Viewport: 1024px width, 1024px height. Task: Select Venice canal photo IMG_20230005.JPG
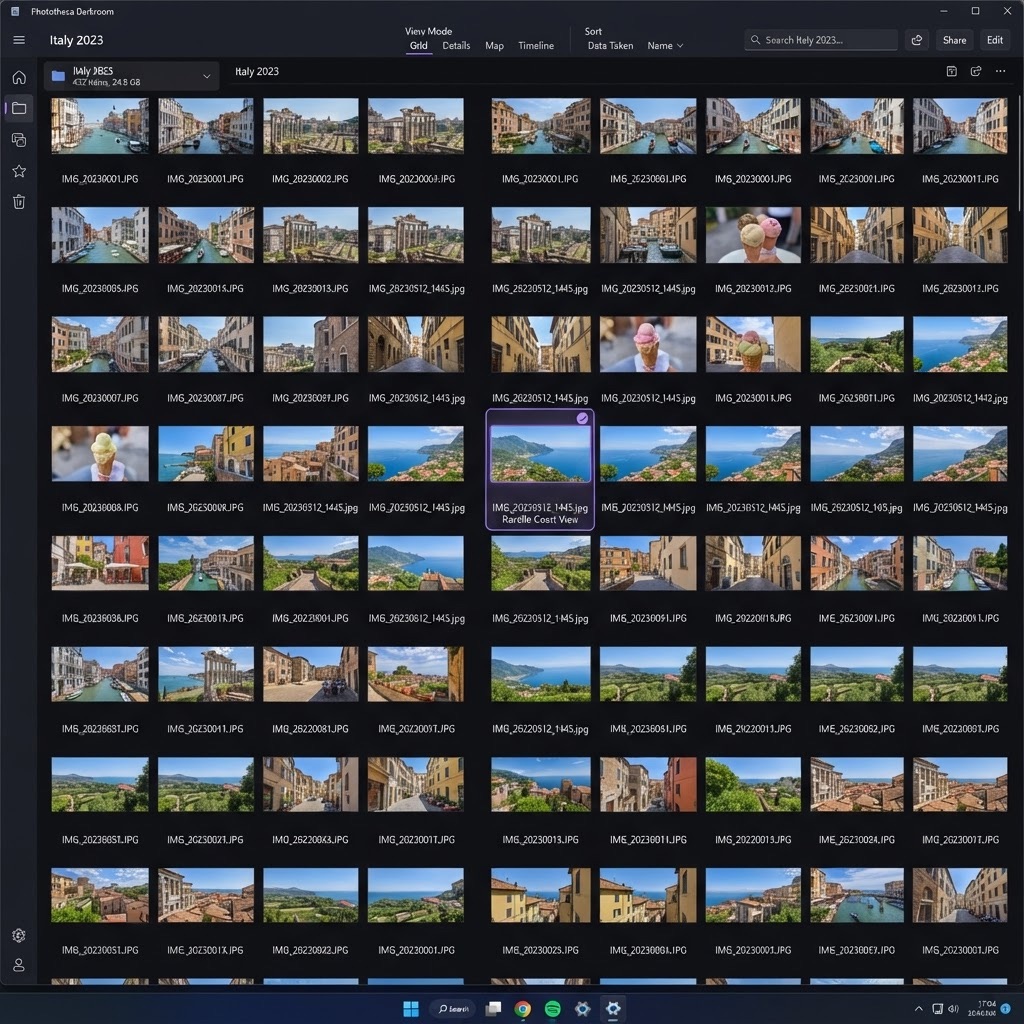click(100, 235)
